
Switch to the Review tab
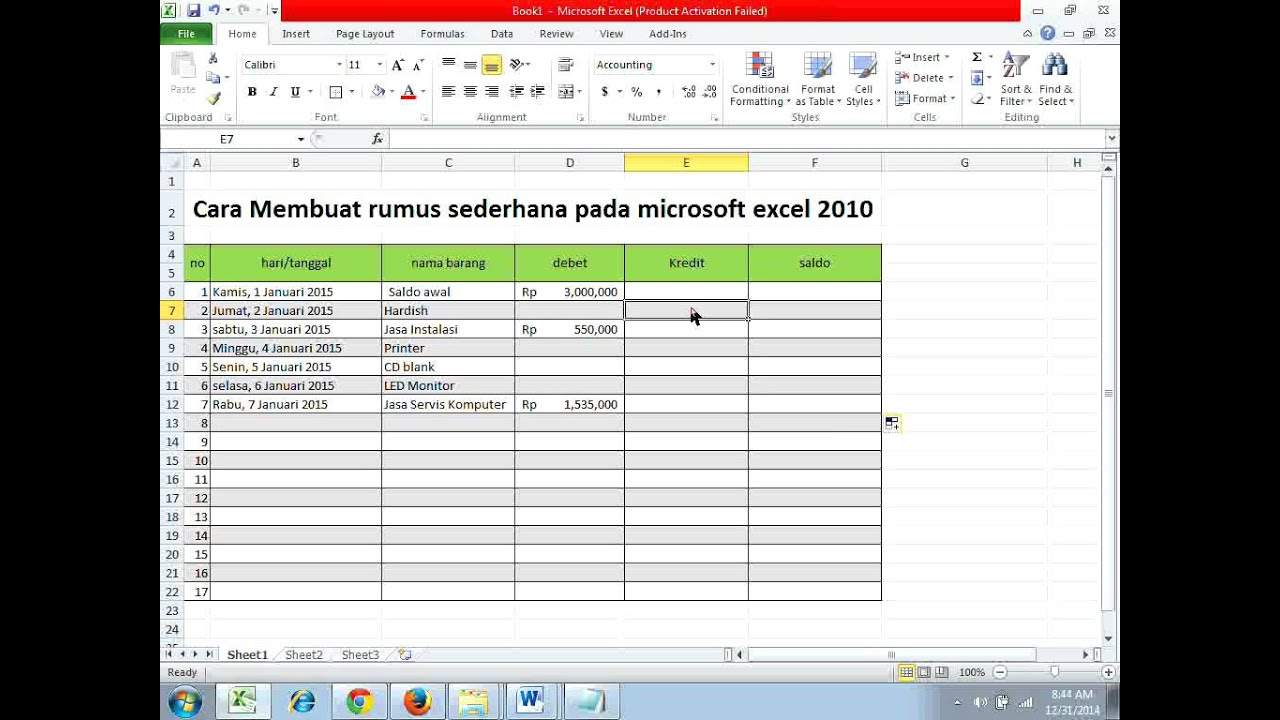[557, 34]
